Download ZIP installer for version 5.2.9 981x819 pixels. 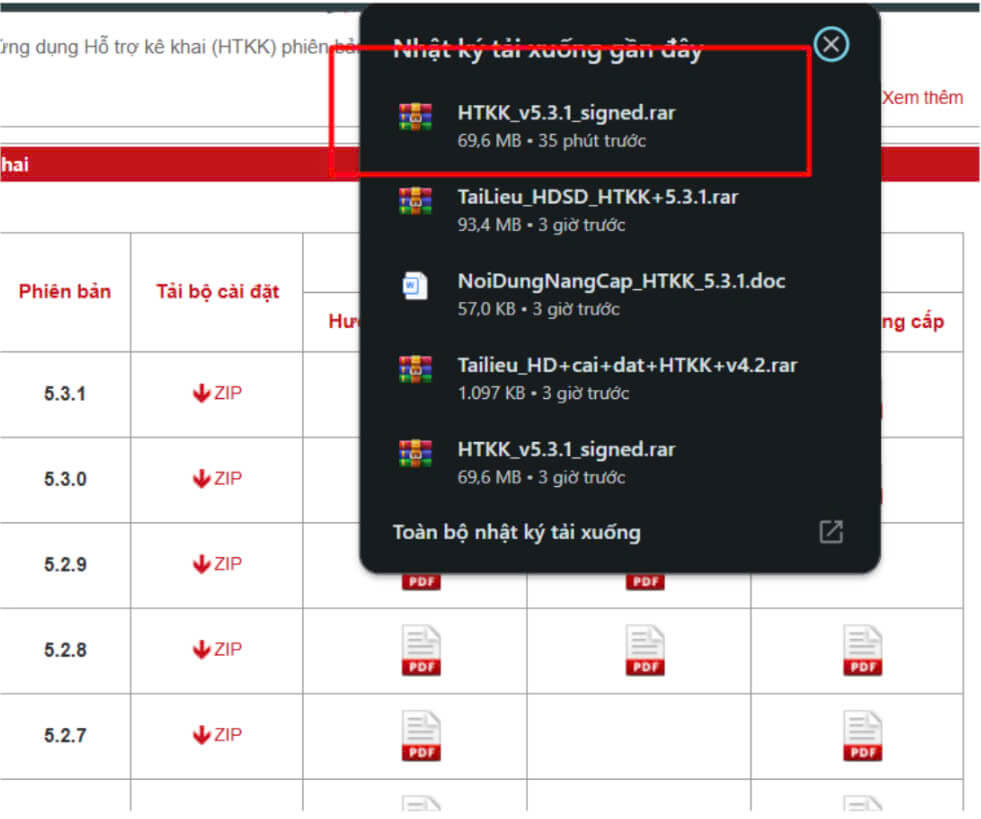(x=217, y=564)
